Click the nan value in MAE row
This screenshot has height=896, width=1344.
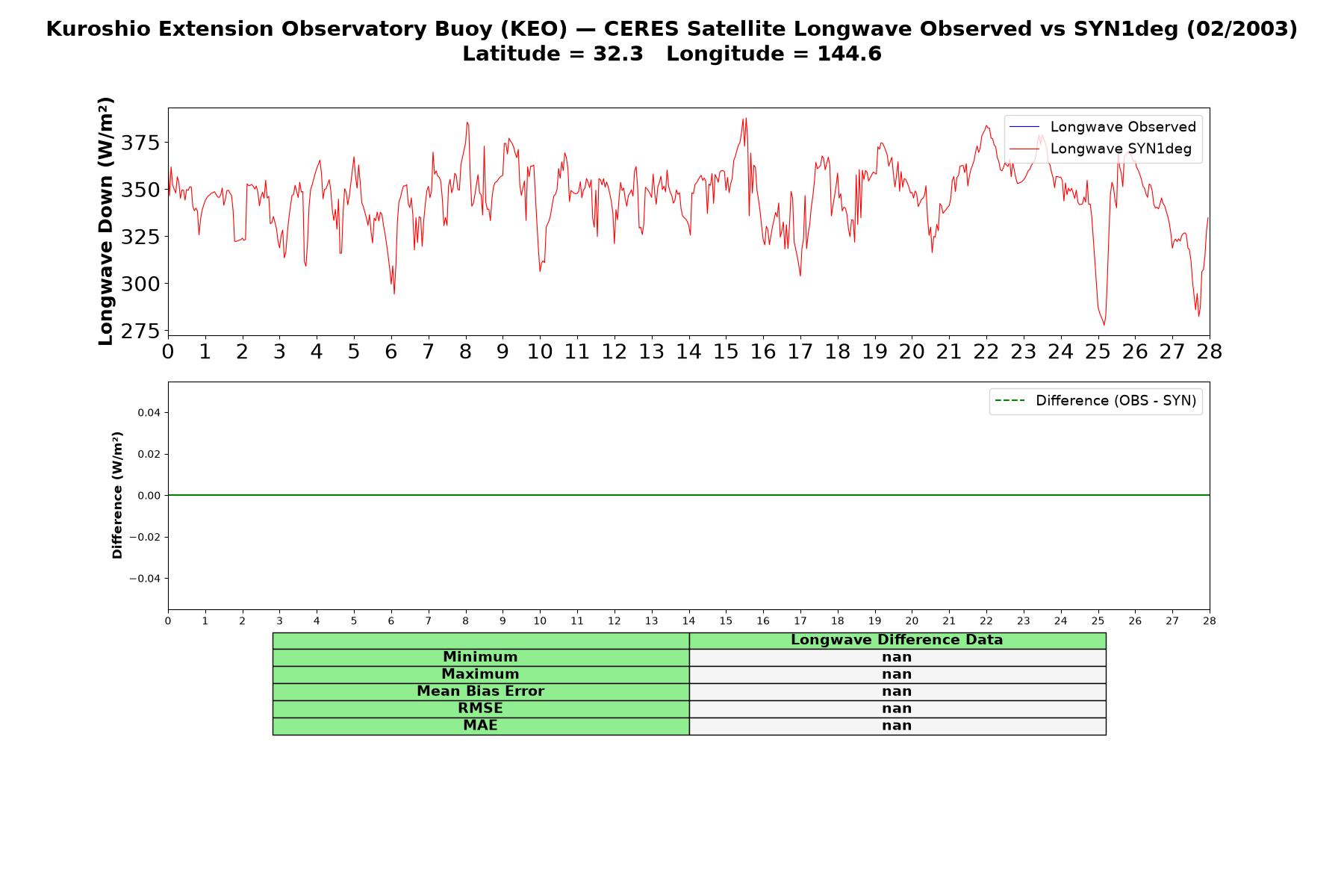click(897, 726)
